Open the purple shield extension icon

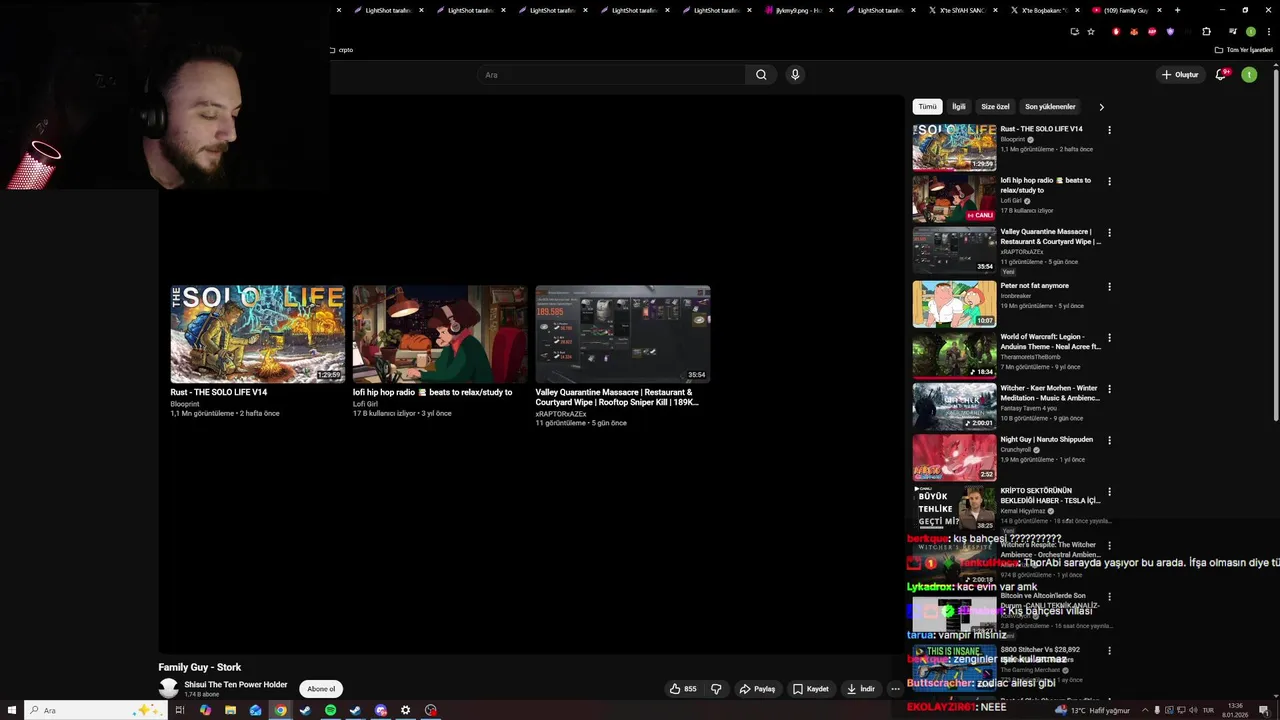(x=1170, y=31)
